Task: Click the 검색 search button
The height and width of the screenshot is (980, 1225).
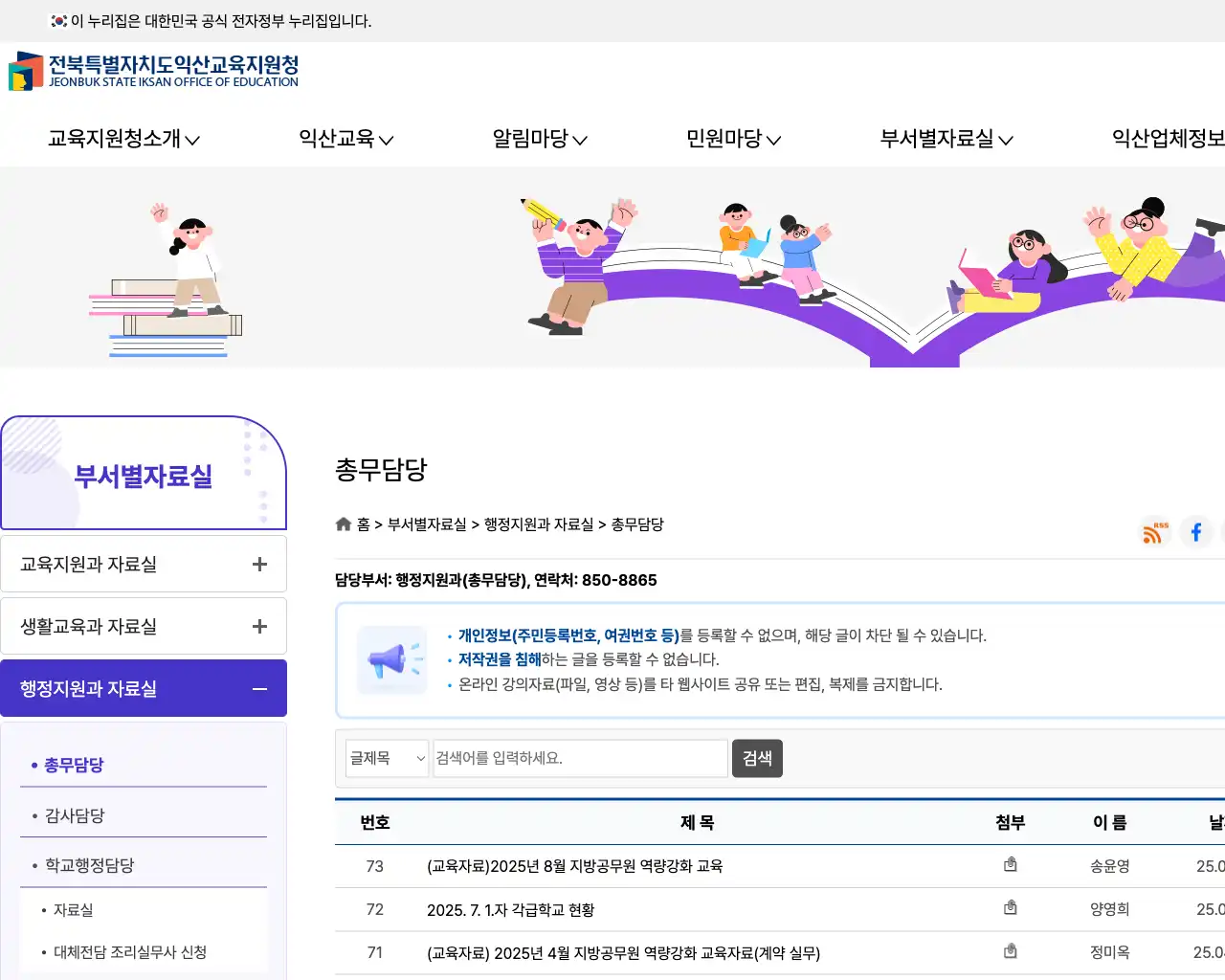Action: (x=757, y=757)
